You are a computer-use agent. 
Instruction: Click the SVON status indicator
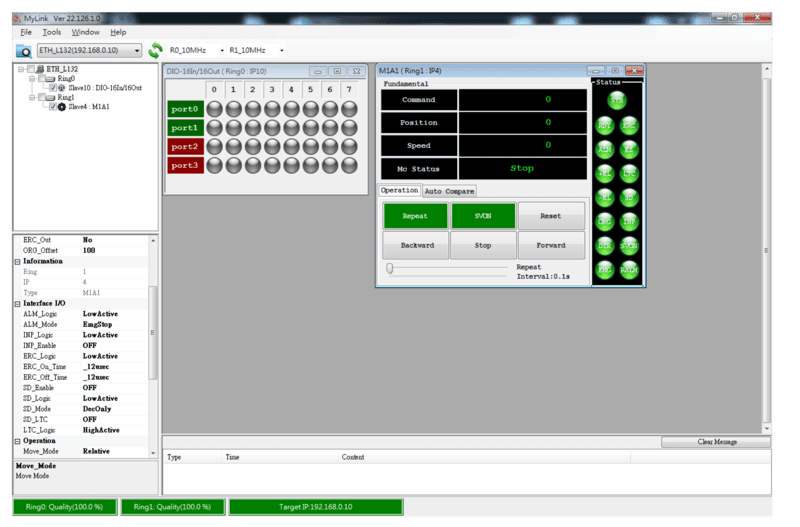[x=629, y=246]
